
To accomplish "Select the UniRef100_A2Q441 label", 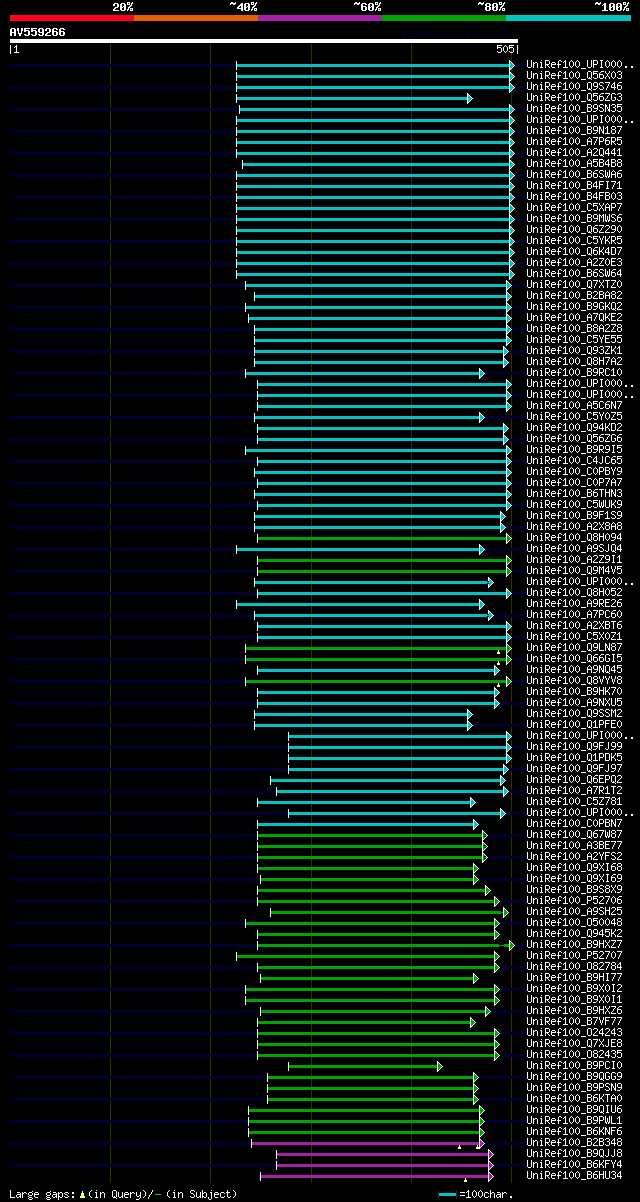I will [x=574, y=152].
